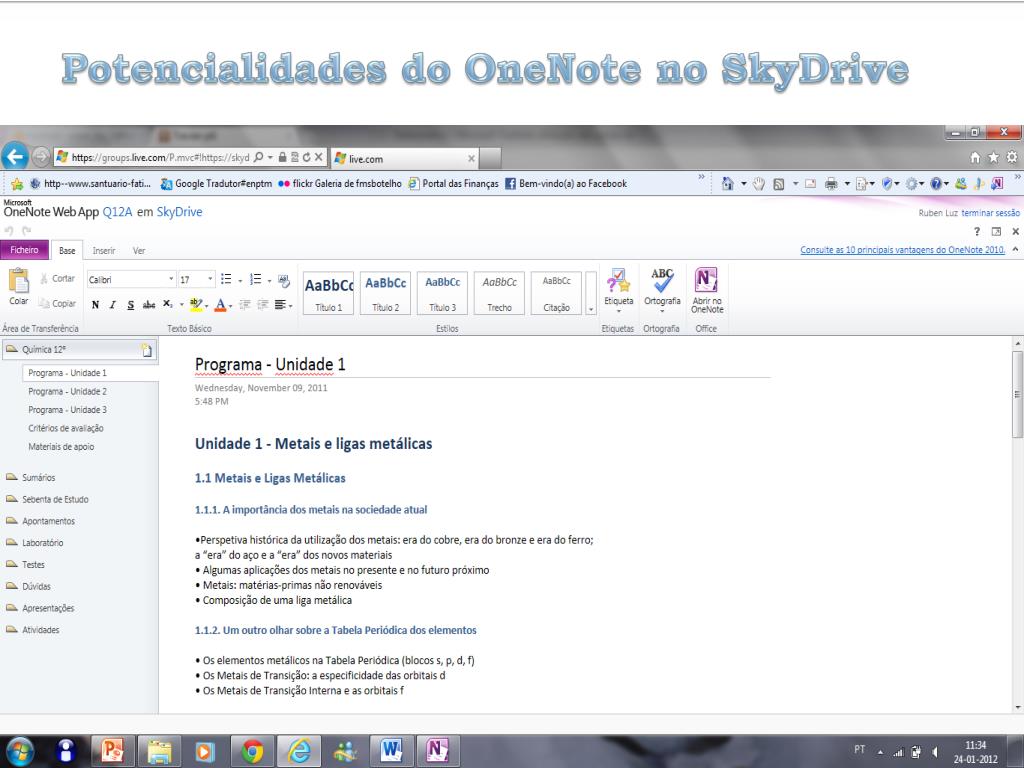Click the Colar paste icon
The width and height of the screenshot is (1024, 768).
18,281
